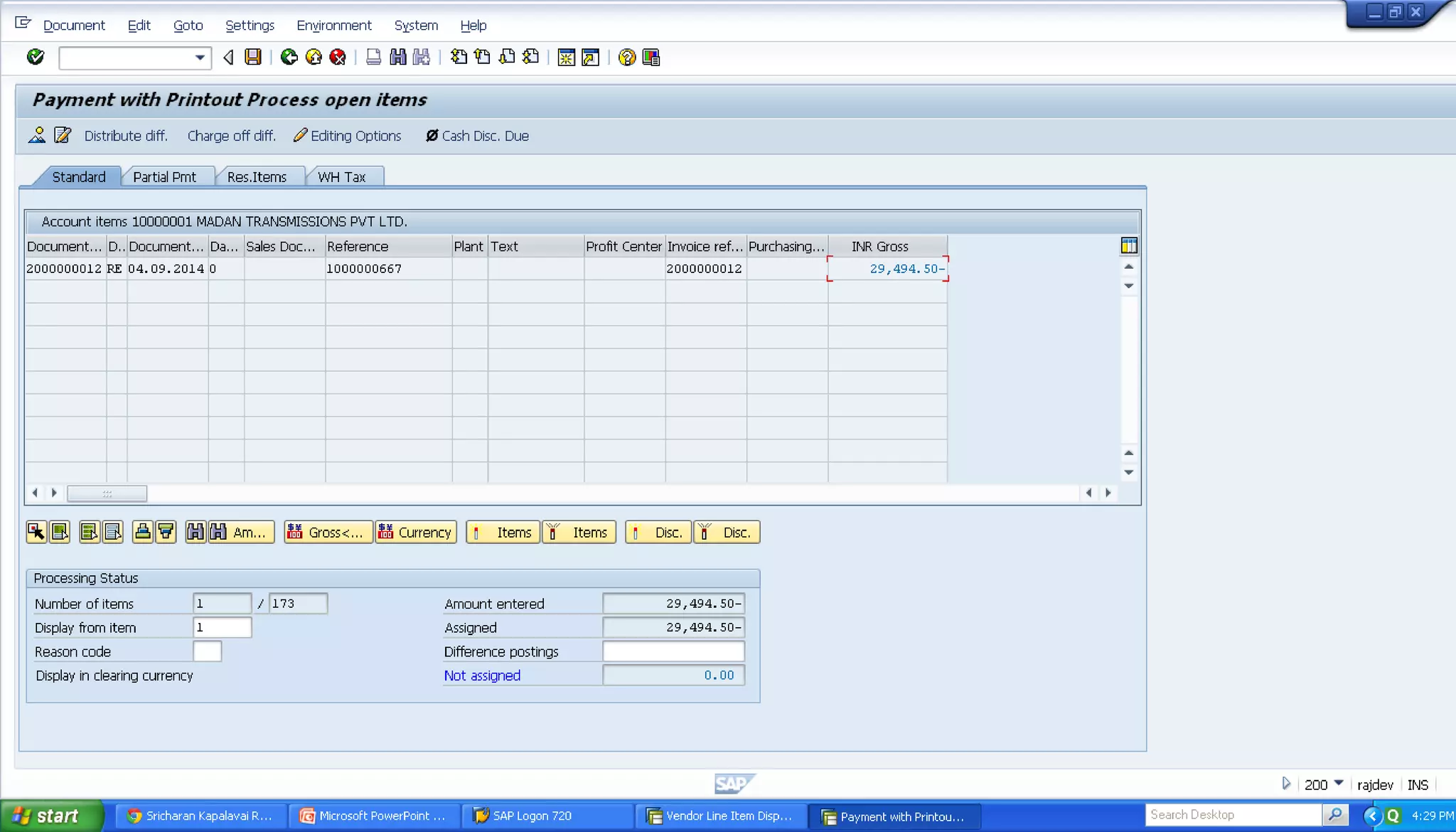Viewport: 1456px width, 832px height.
Task: Open the Document menu
Action: click(74, 26)
